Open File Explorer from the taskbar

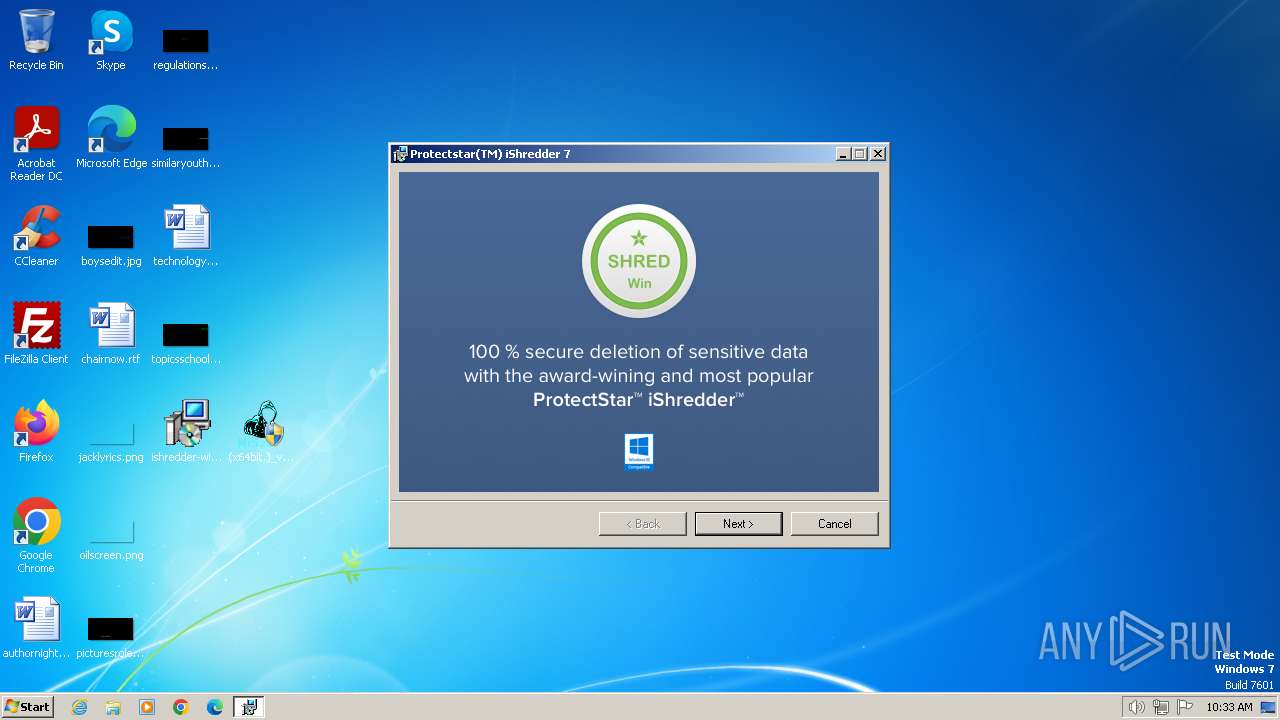tap(113, 707)
